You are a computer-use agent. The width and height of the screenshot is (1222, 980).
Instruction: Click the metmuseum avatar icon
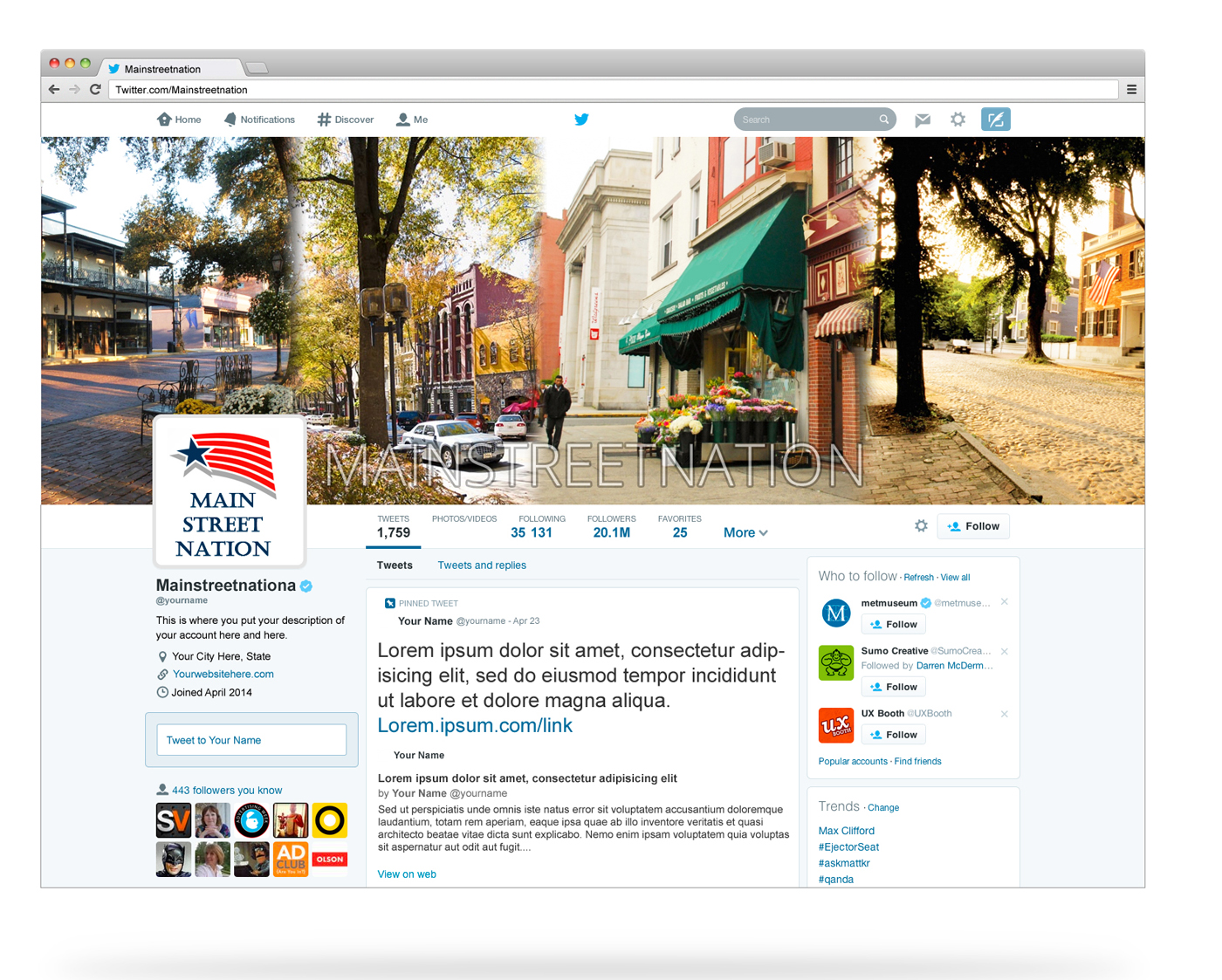click(x=836, y=613)
